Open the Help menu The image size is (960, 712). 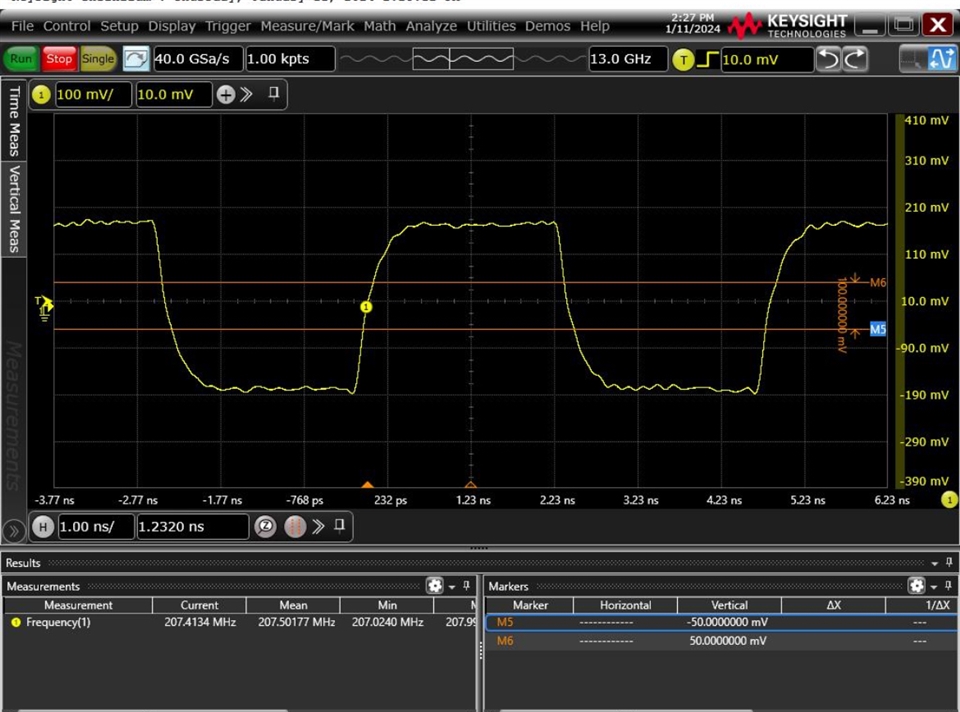(594, 26)
